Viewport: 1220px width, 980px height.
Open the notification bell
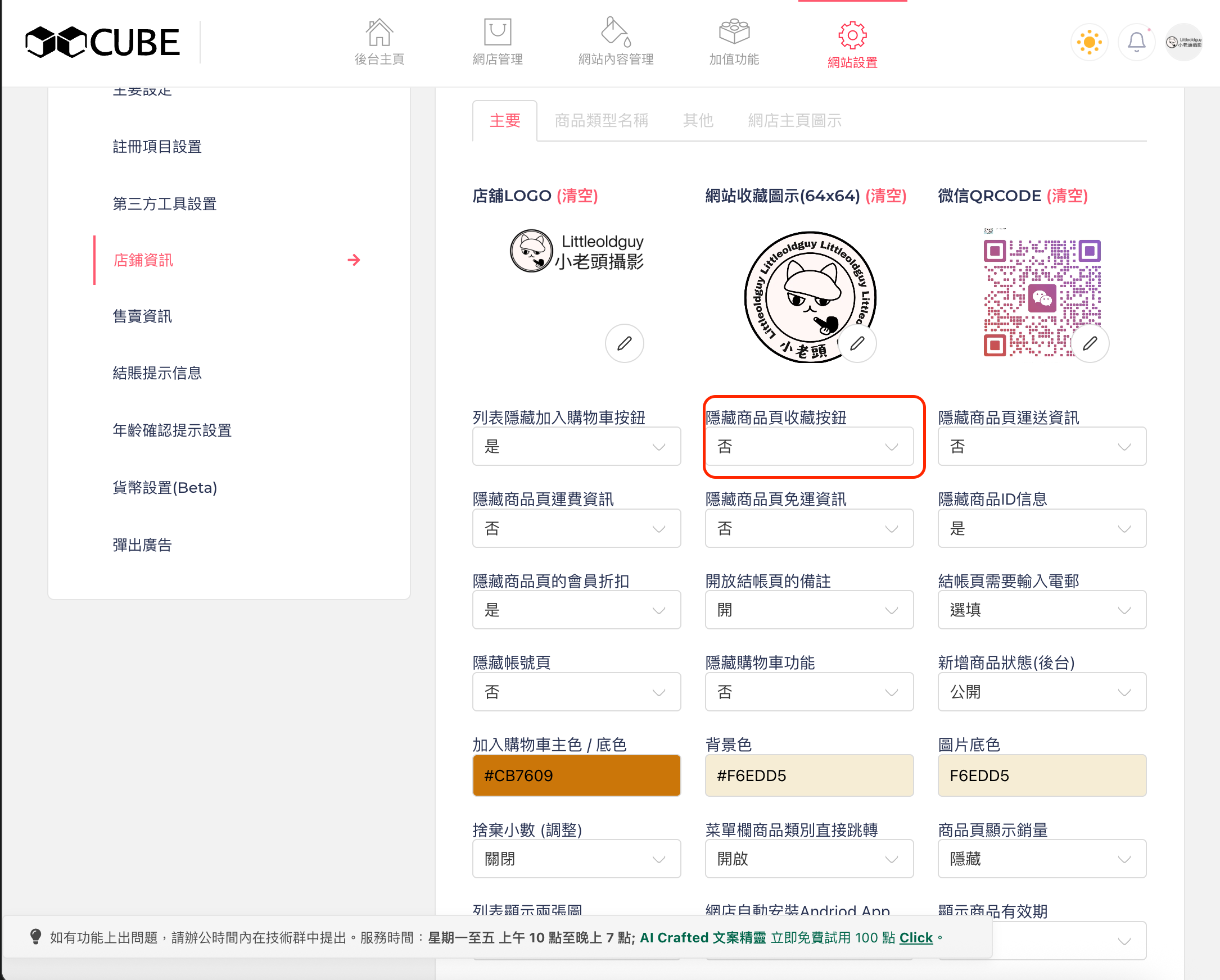coord(1136,42)
